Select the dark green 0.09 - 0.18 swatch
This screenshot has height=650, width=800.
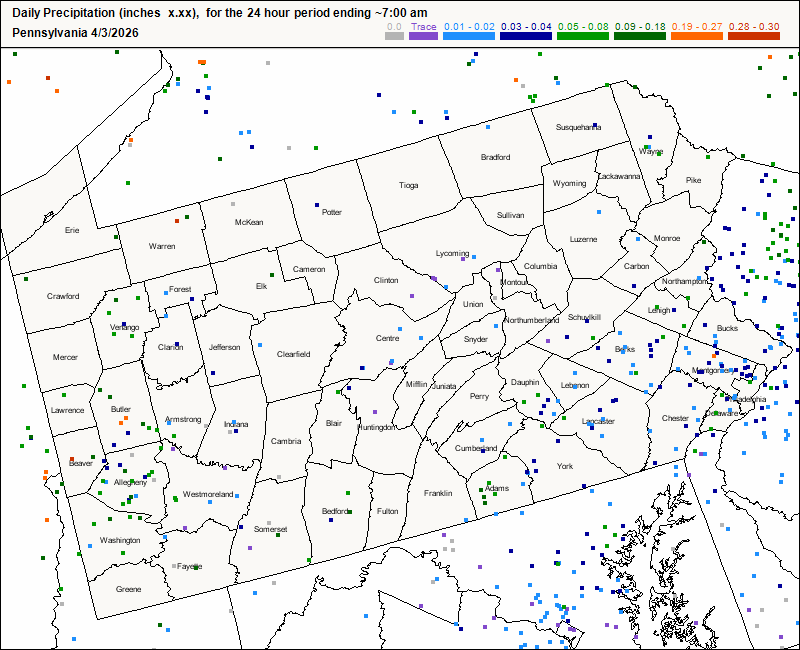[640, 36]
